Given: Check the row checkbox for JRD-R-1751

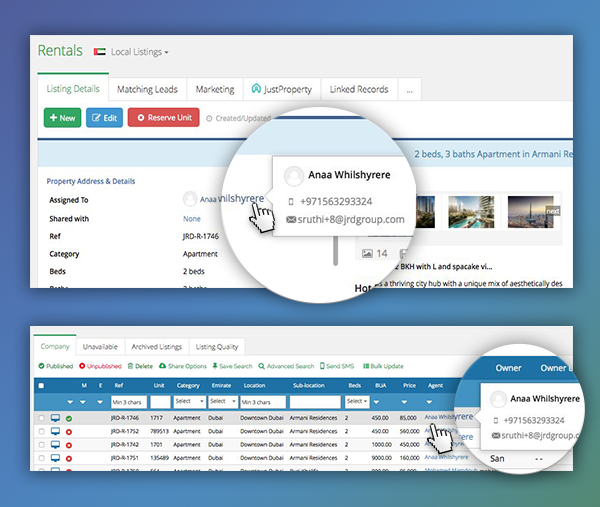Looking at the screenshot, I should pos(42,458).
